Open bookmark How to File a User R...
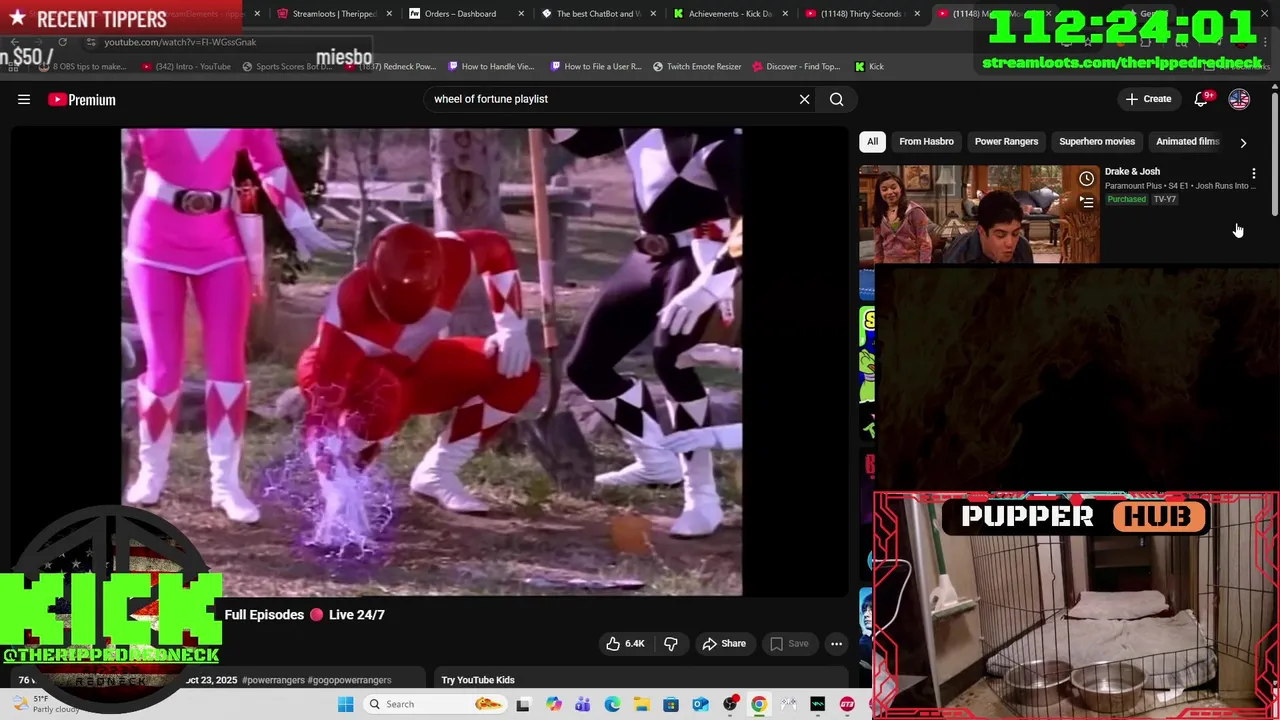Image resolution: width=1280 pixels, height=720 pixels. coord(596,66)
